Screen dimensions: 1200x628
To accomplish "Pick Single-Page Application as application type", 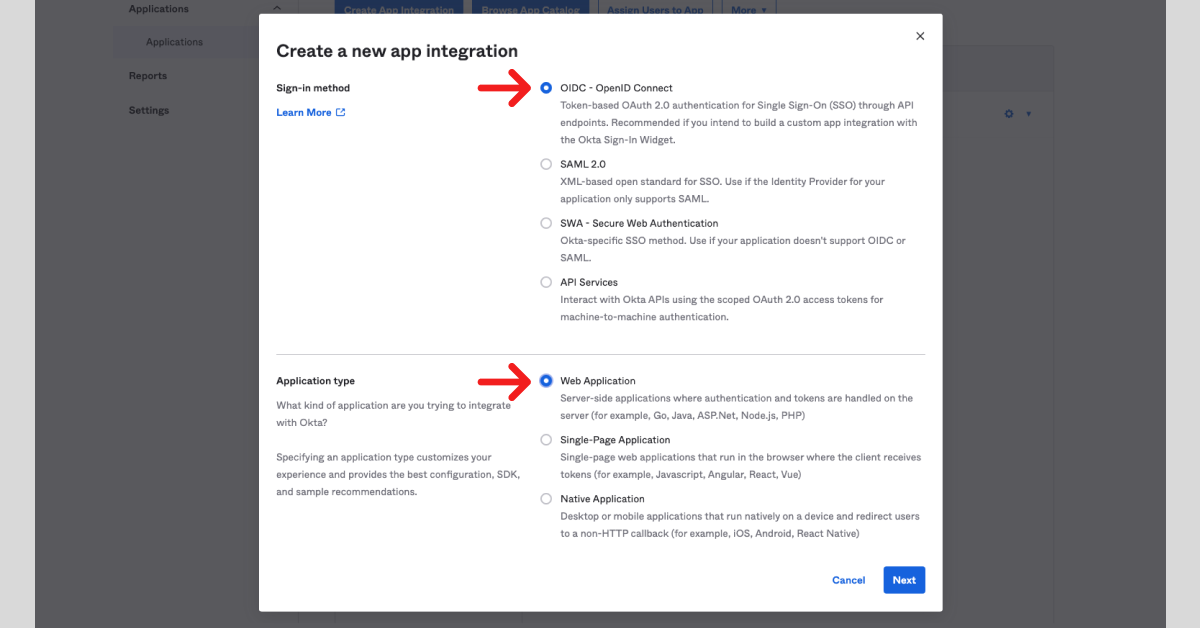I will [546, 439].
